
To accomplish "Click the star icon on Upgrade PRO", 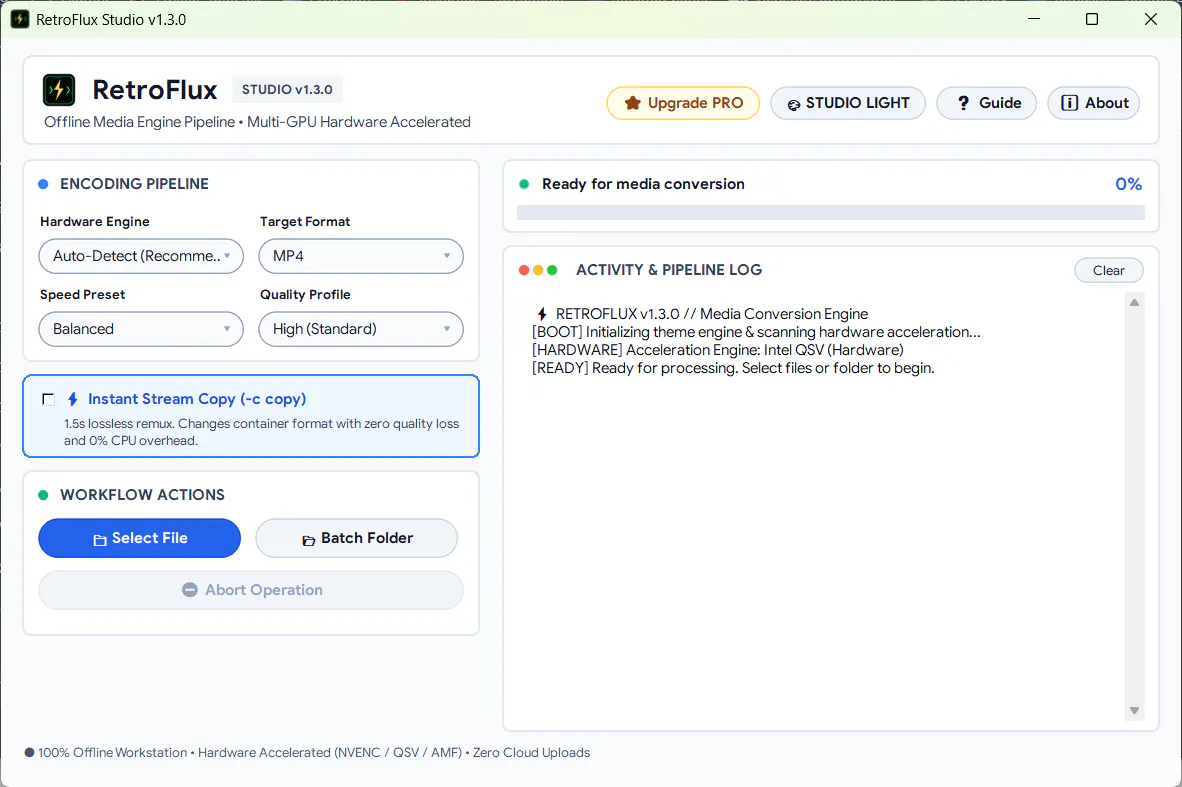I will [x=632, y=103].
